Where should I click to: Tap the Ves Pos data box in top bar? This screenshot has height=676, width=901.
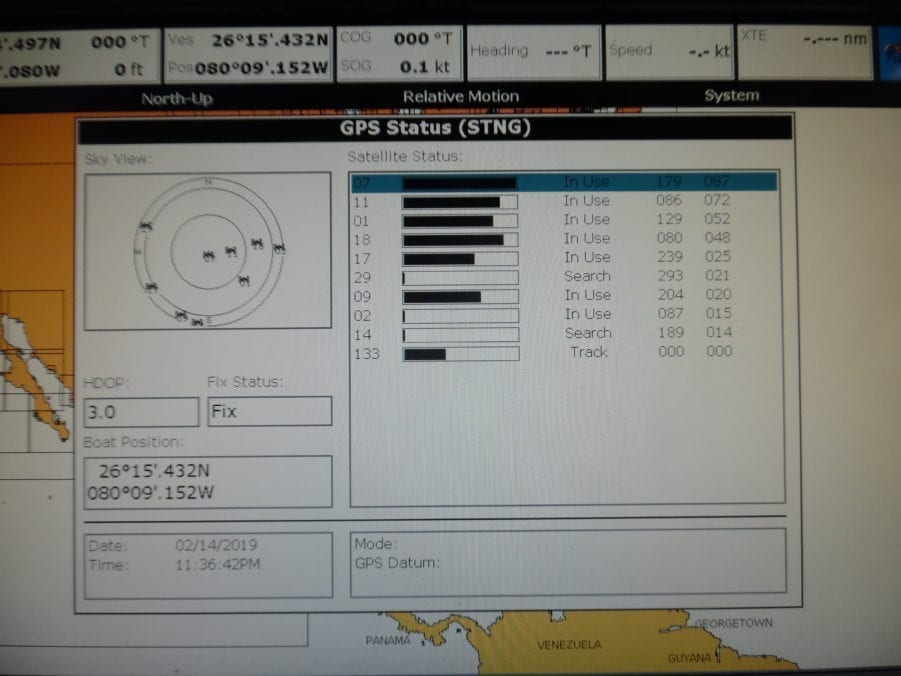248,55
